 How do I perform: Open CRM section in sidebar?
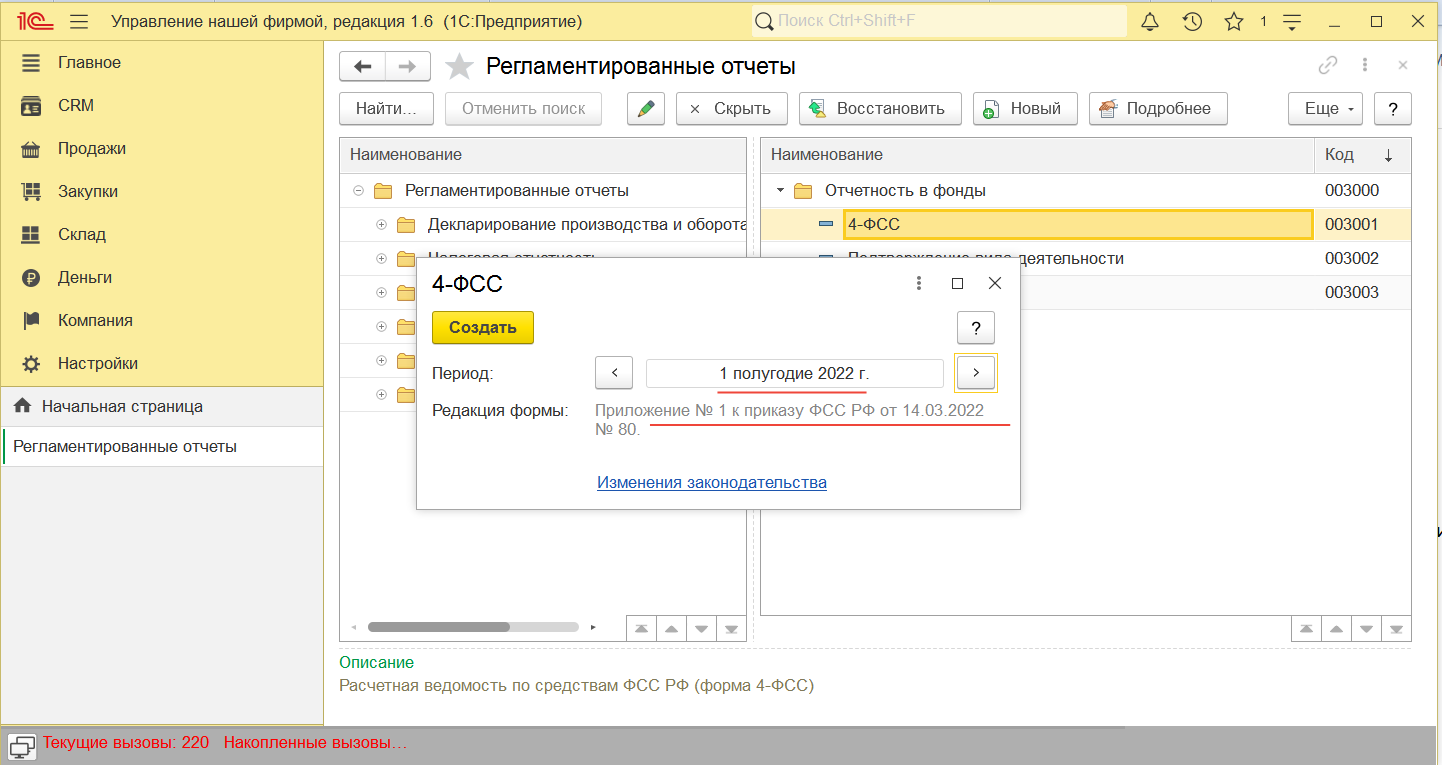point(162,105)
